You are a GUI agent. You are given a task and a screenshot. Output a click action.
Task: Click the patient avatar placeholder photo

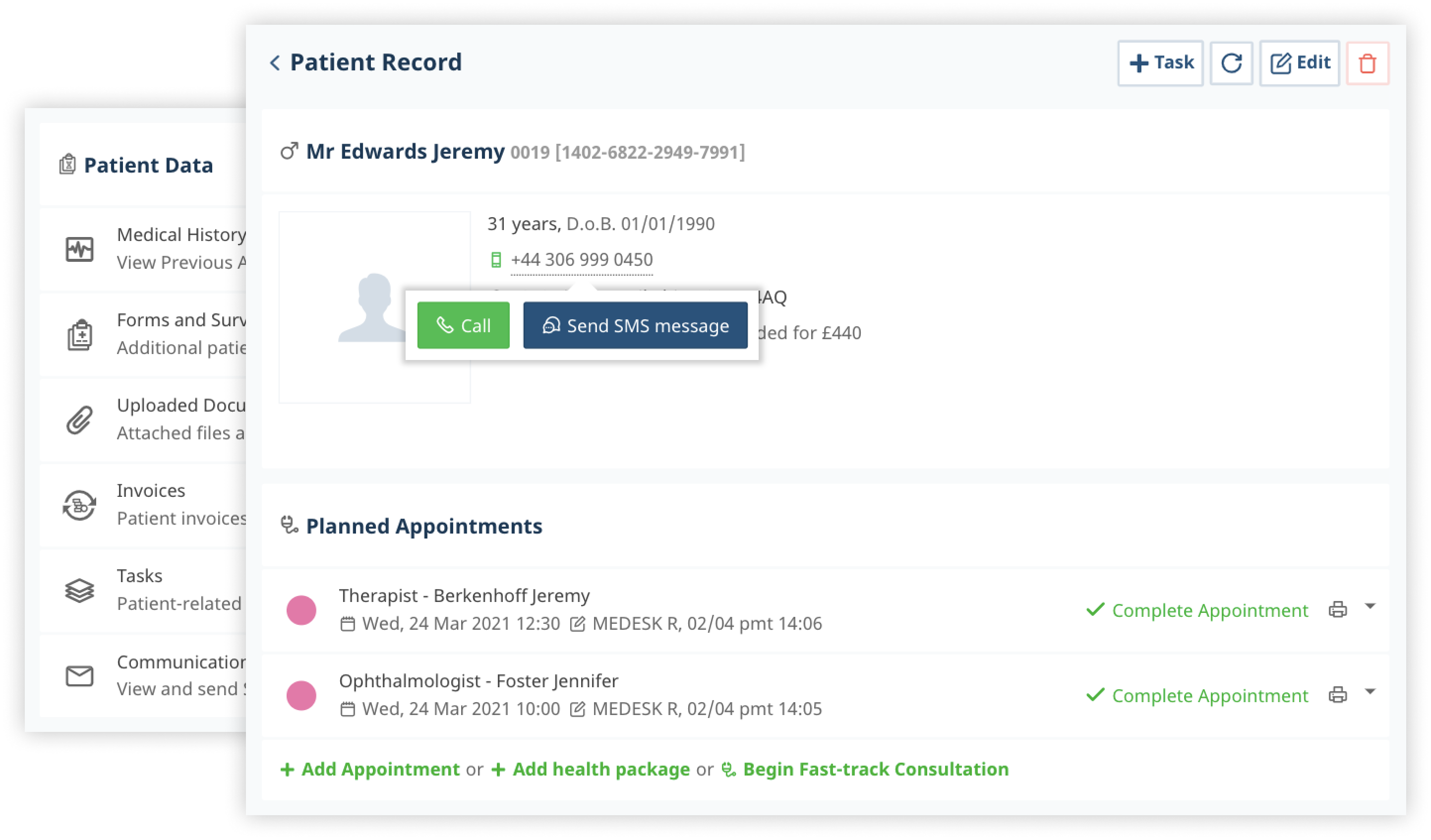click(x=375, y=307)
